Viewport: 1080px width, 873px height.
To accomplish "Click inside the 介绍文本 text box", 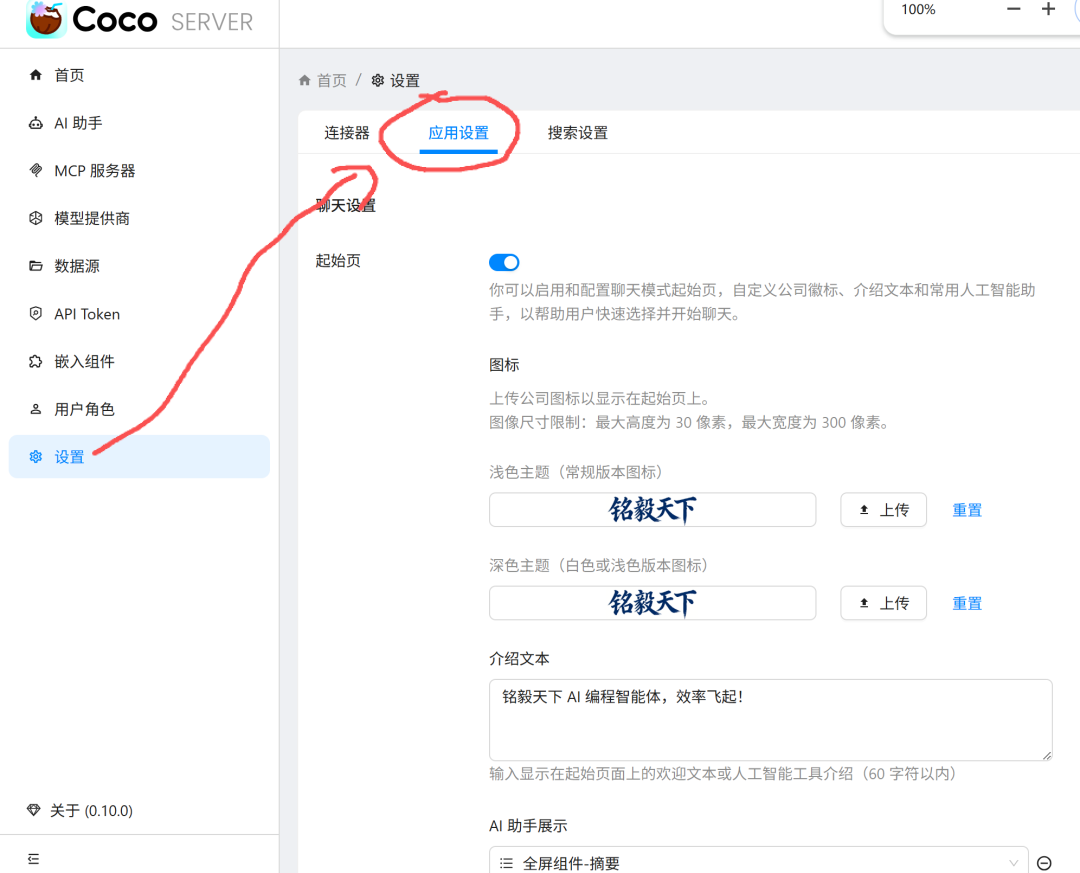I will click(x=770, y=718).
